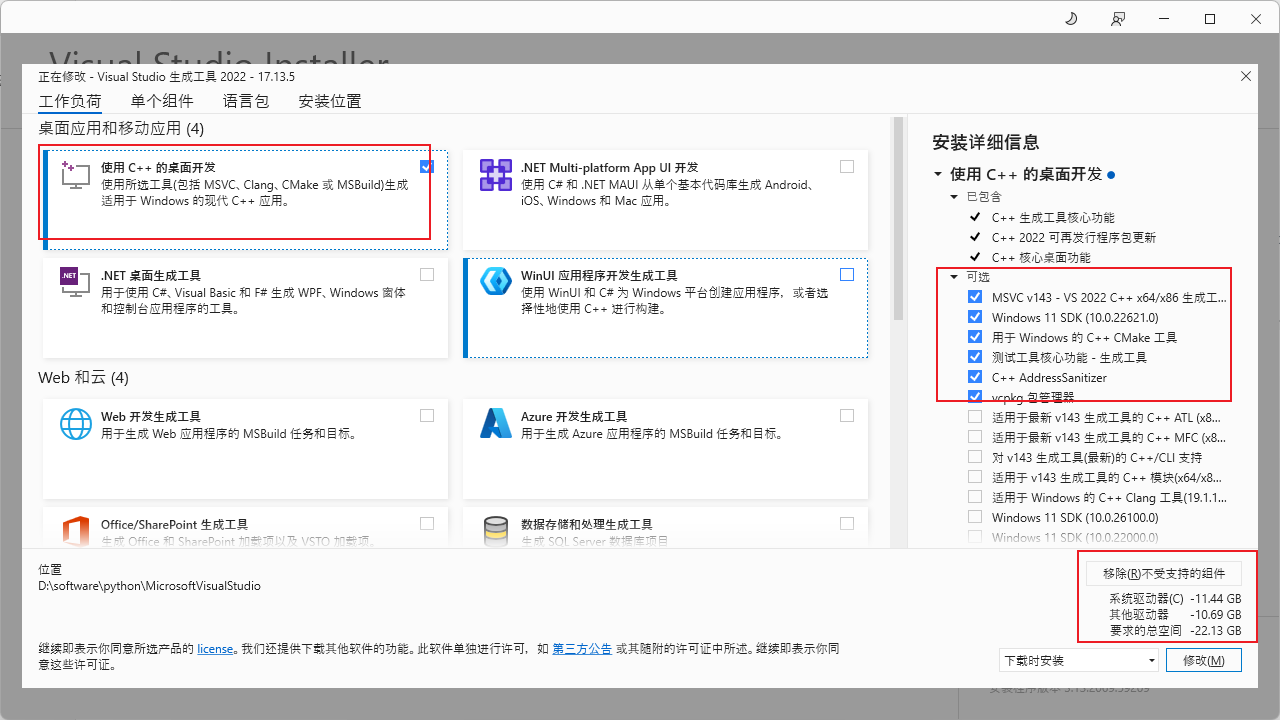
Task: Uncheck Windows 11 SDK (10.0.22621.0) option
Action: click(x=975, y=317)
